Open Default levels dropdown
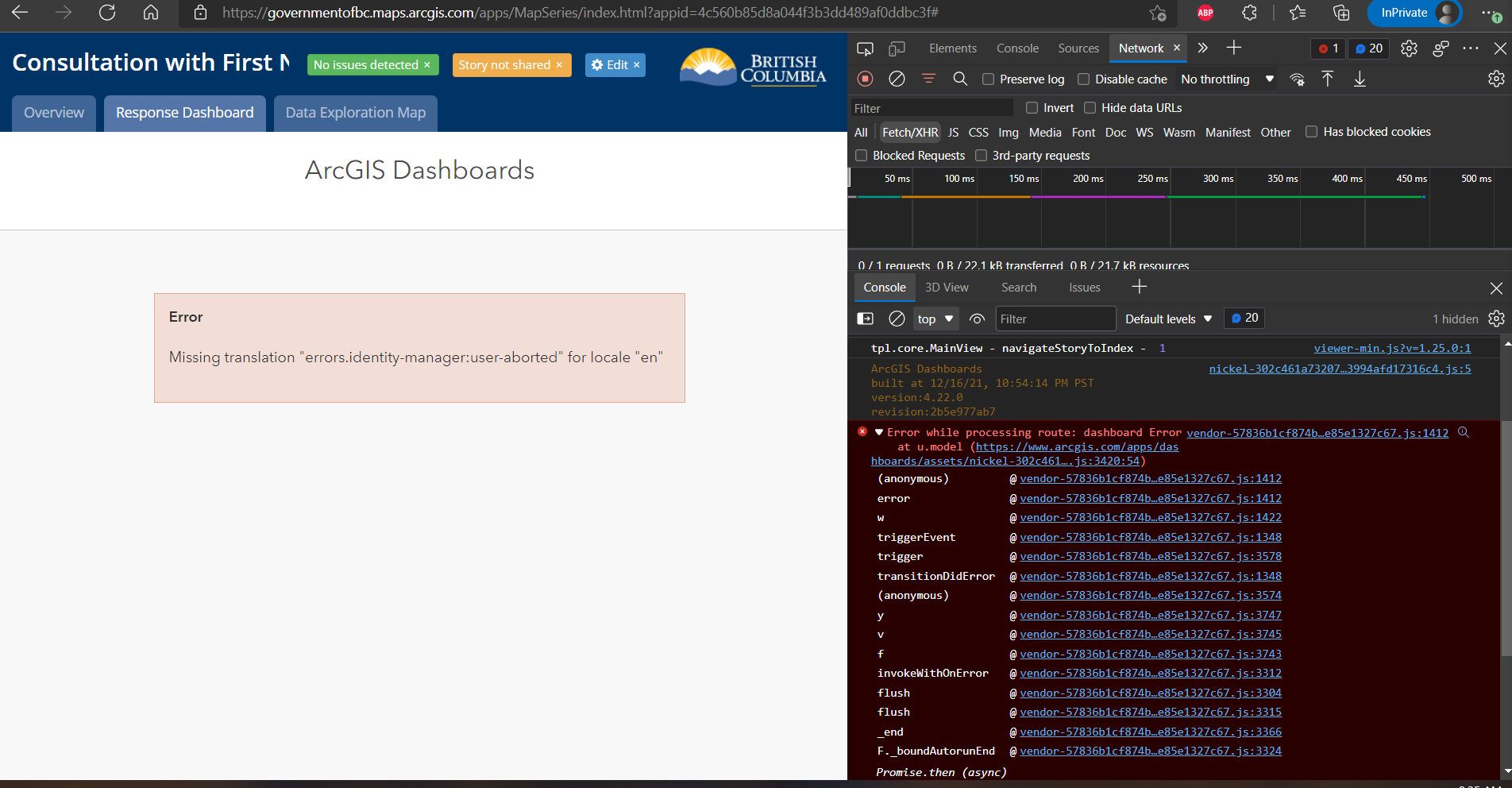 [x=1168, y=319]
